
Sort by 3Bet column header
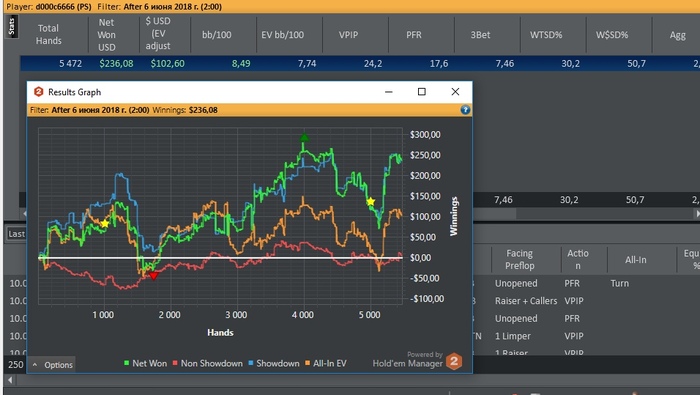[480, 35]
